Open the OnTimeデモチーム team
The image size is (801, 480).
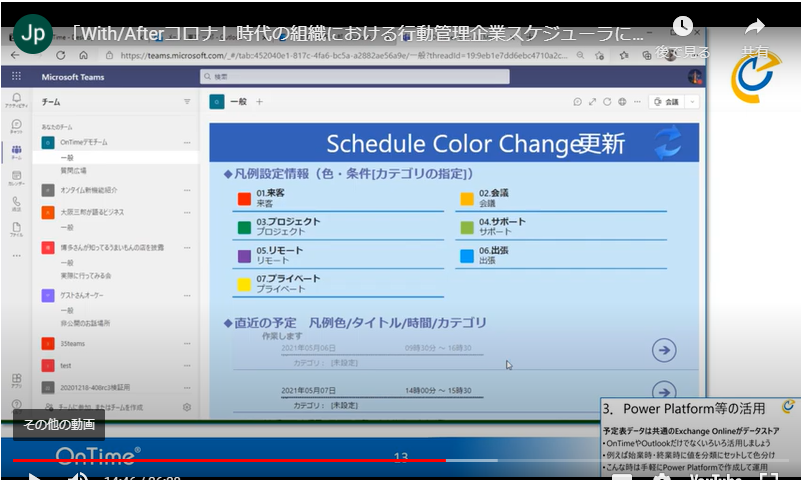tap(84, 142)
